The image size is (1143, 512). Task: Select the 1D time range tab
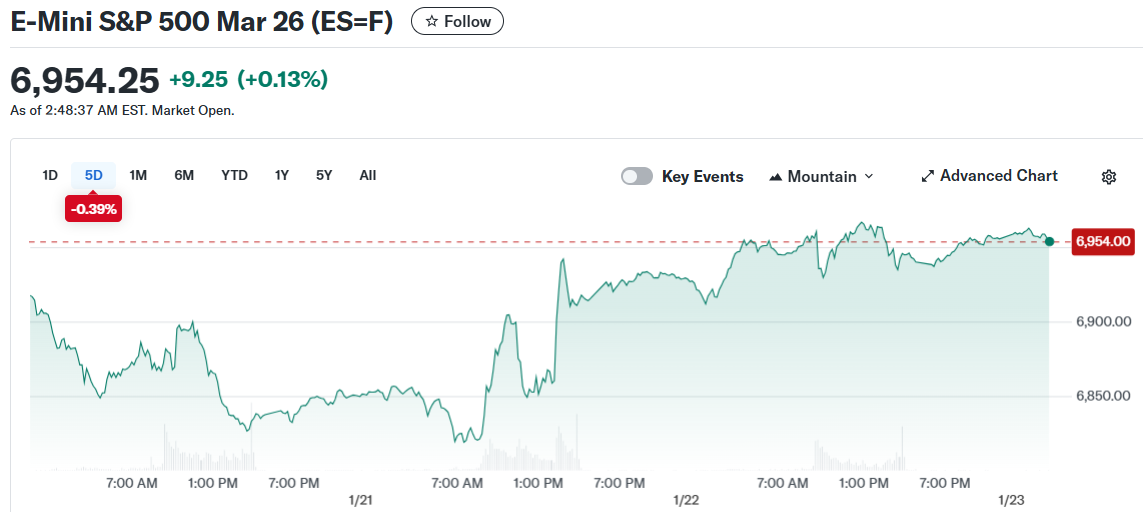50,175
